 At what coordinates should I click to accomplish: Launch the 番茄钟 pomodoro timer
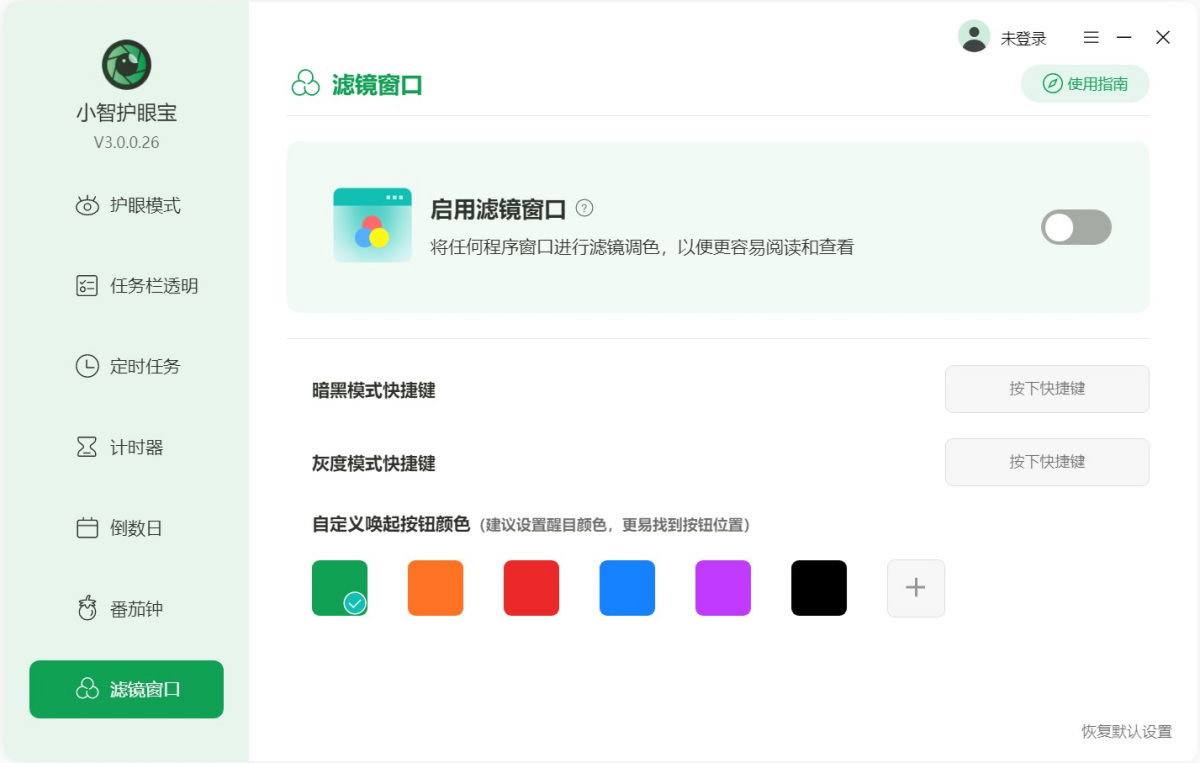click(x=125, y=608)
